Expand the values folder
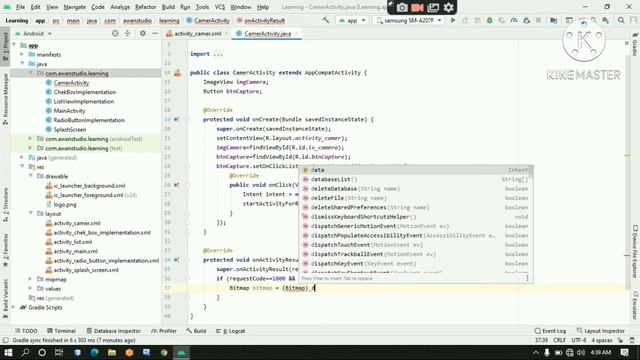 point(31,289)
